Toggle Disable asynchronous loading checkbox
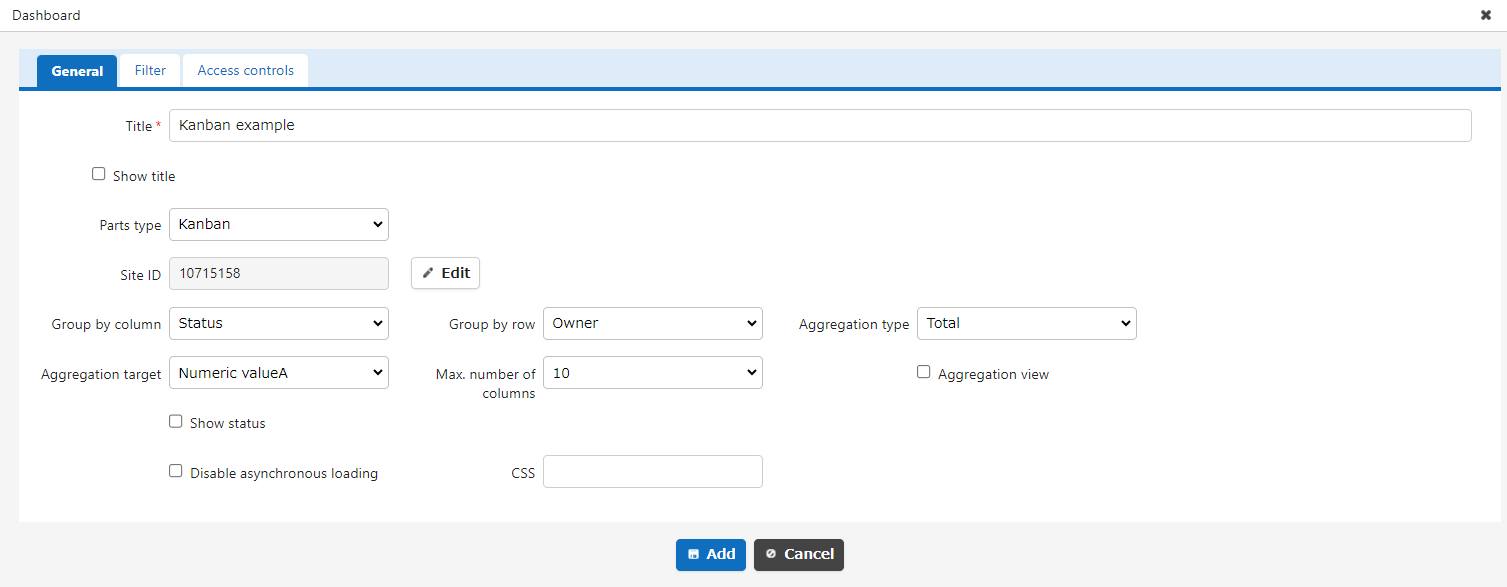Viewport: 1507px width, 587px height. [176, 471]
